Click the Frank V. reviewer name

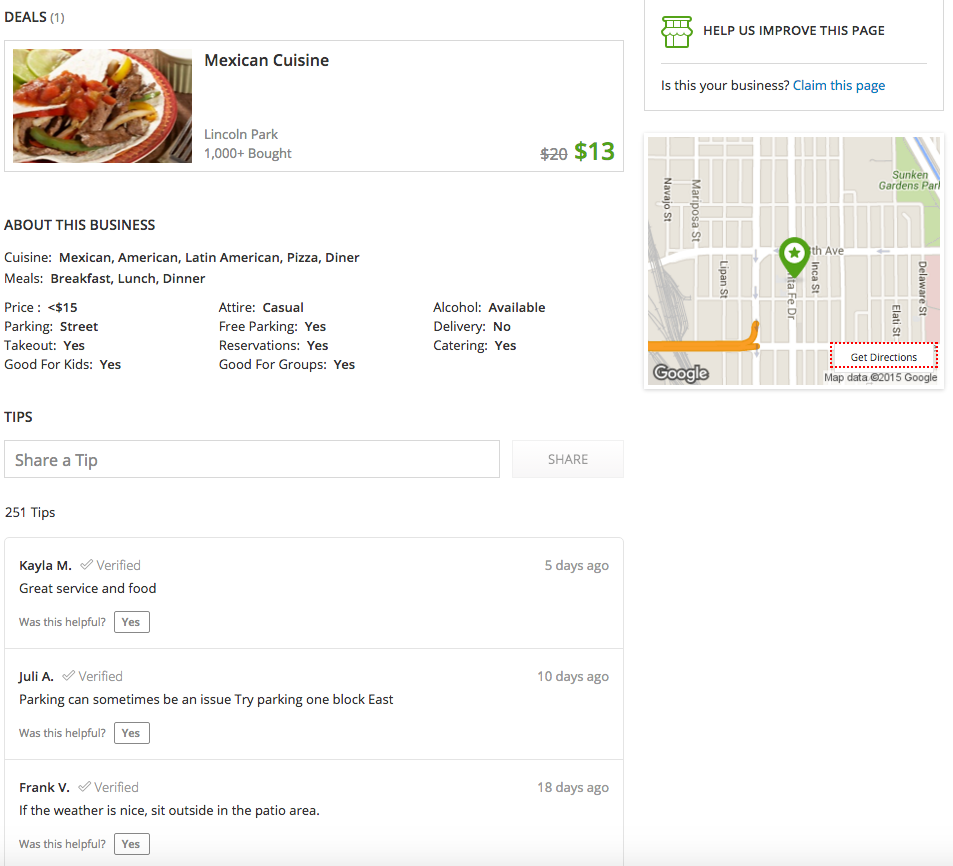click(x=44, y=787)
